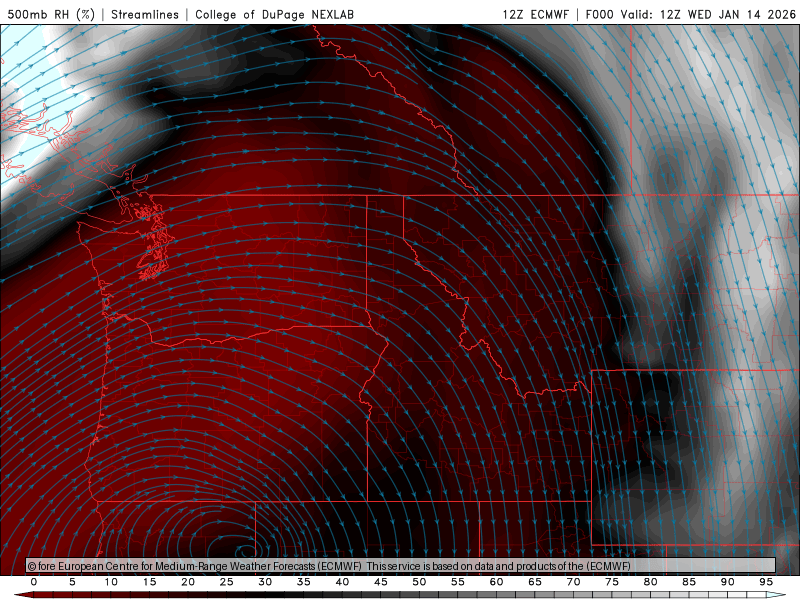Select the "90" label on the scale
Image resolution: width=800 pixels, height=600 pixels.
(x=728, y=582)
